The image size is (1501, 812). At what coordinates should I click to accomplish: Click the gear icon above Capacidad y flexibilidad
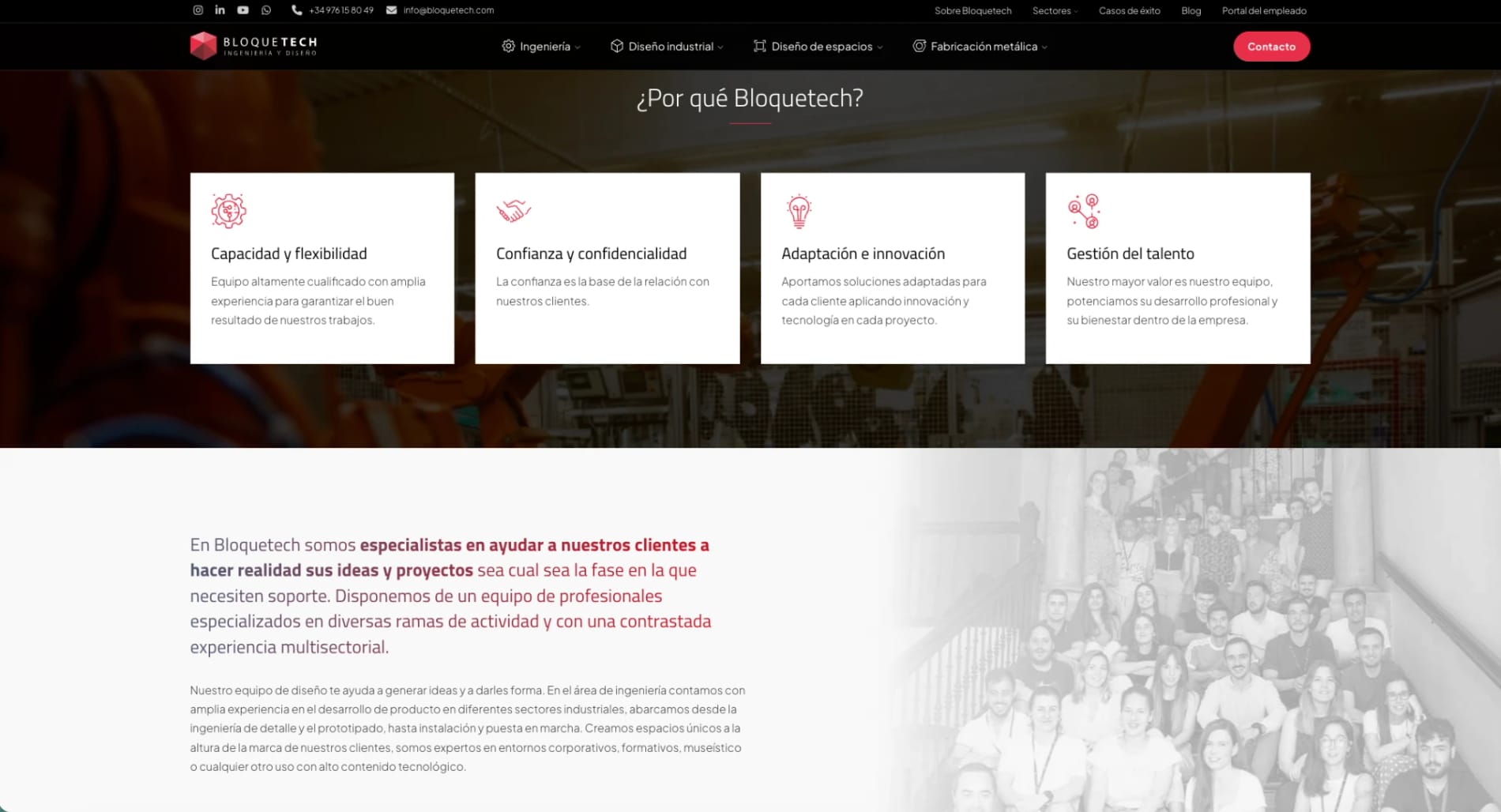pyautogui.click(x=229, y=211)
